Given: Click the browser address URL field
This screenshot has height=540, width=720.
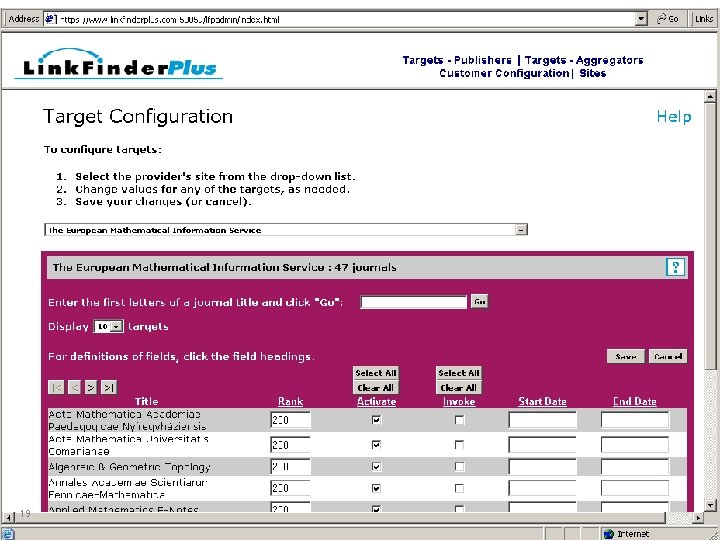Looking at the screenshot, I should click(347, 19).
